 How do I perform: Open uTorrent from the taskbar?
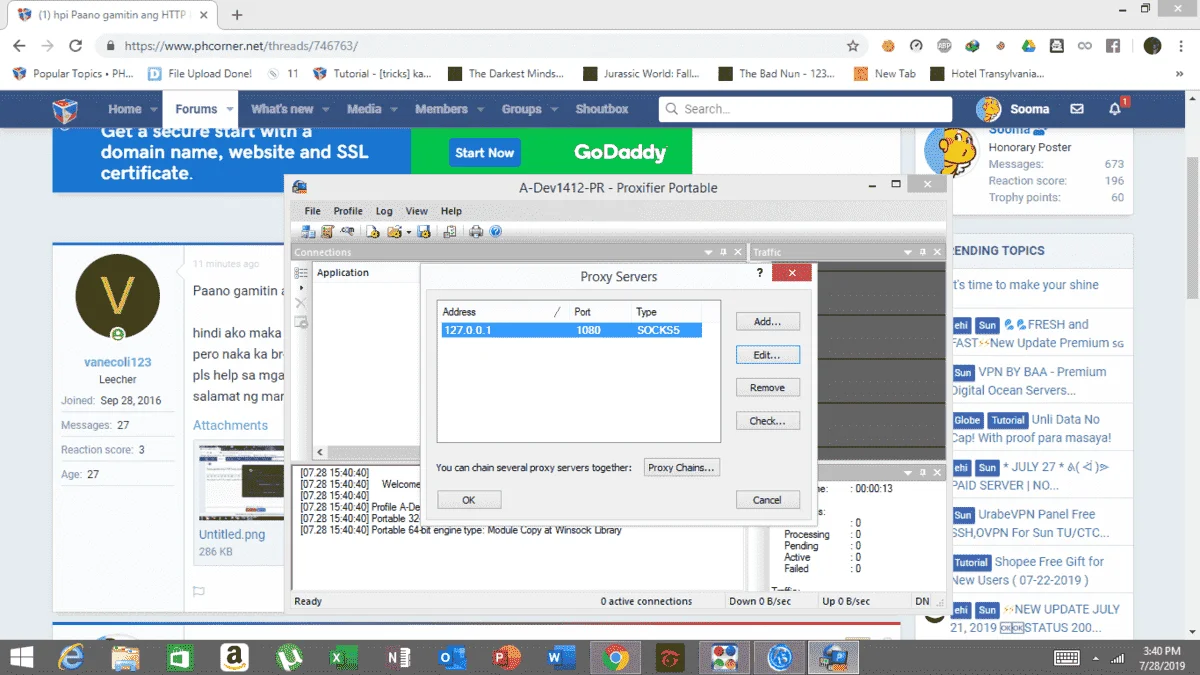289,657
